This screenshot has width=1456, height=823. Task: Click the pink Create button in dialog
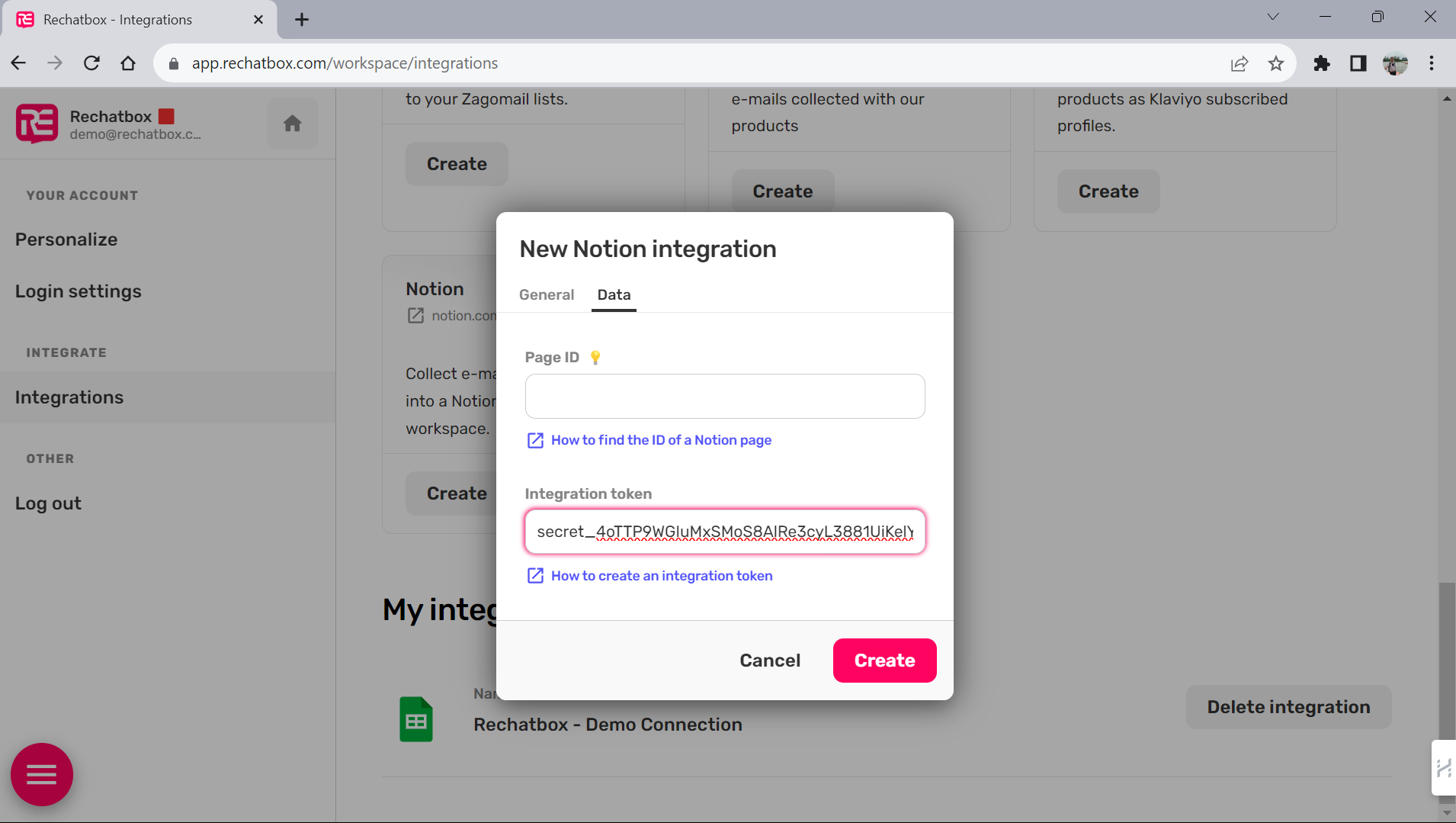point(884,661)
